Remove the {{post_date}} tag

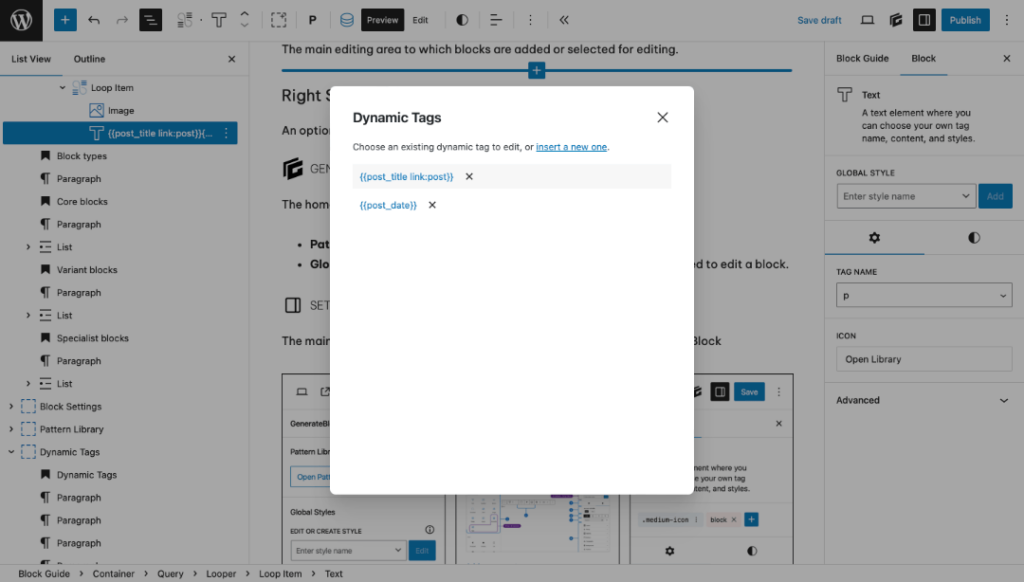[x=432, y=205]
